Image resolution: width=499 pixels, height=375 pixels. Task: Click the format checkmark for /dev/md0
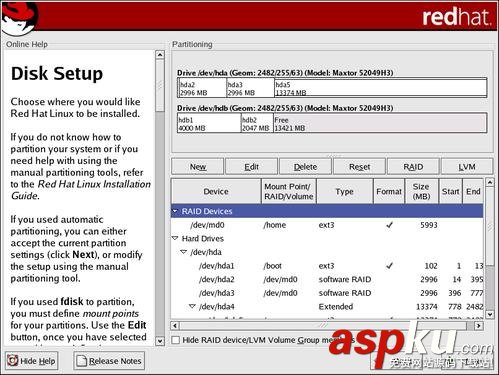tap(389, 225)
